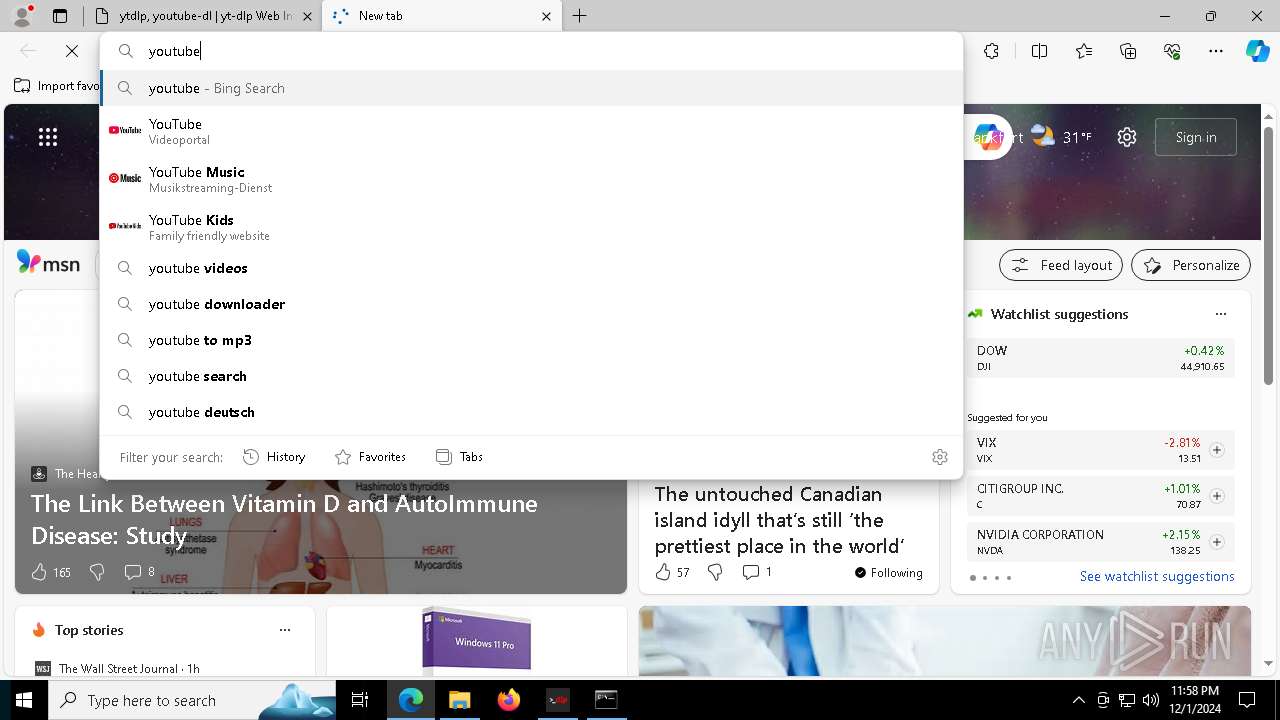Viewport: 1280px width, 720px height.
Task: Dislike the Canadian island article
Action: tap(715, 572)
